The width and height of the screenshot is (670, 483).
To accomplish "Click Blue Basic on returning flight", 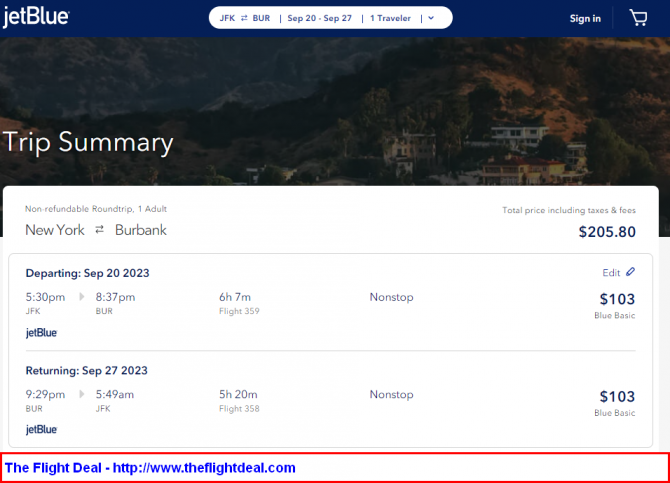I will [614, 412].
